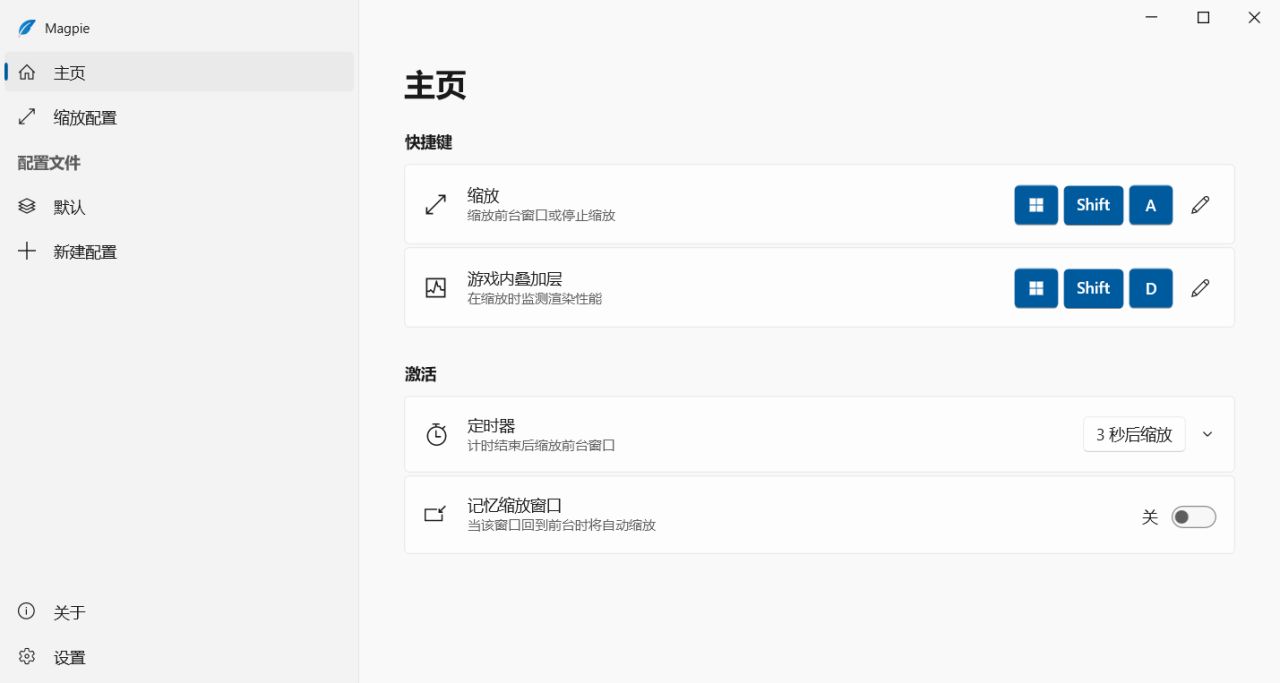The width and height of the screenshot is (1280, 683).
Task: Click the Magpie feather logo
Action: tap(26, 27)
